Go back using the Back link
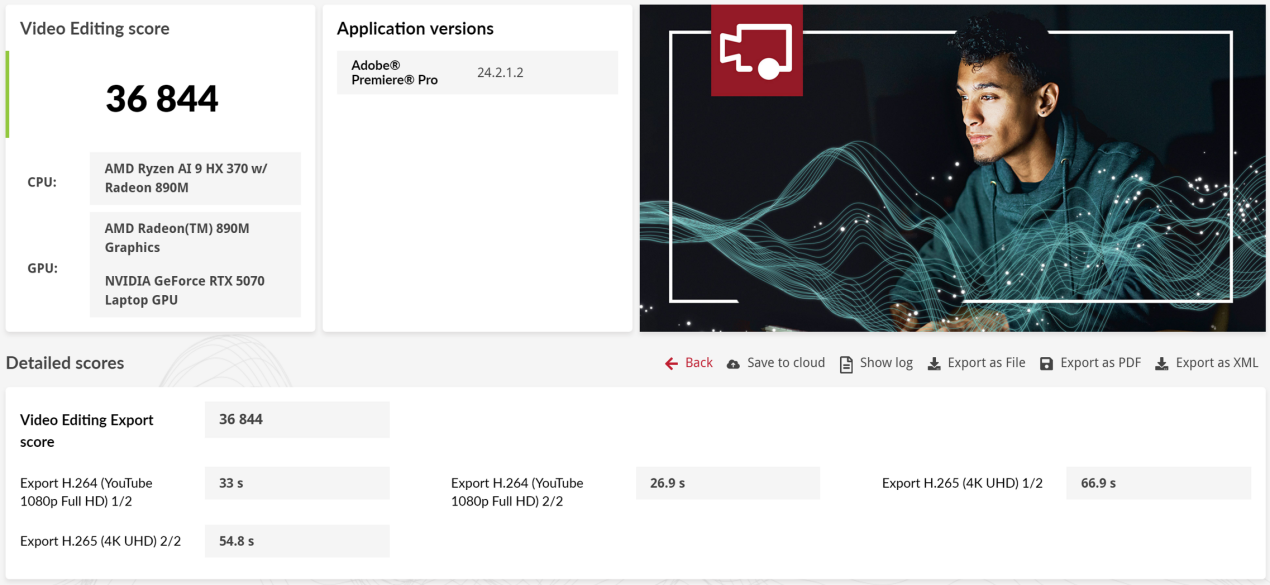Screen dimensions: 1270x585 pos(699,363)
